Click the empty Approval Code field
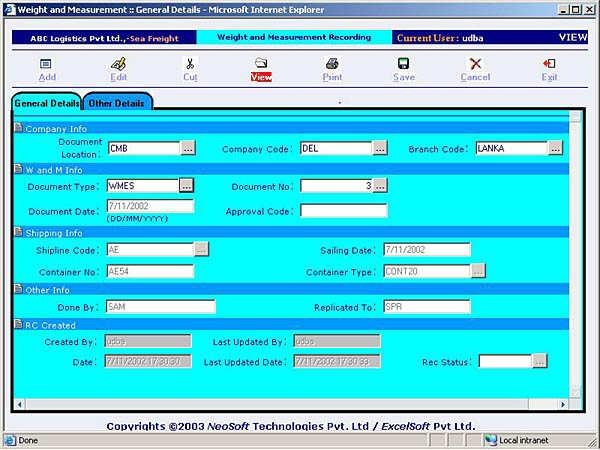 (x=344, y=210)
